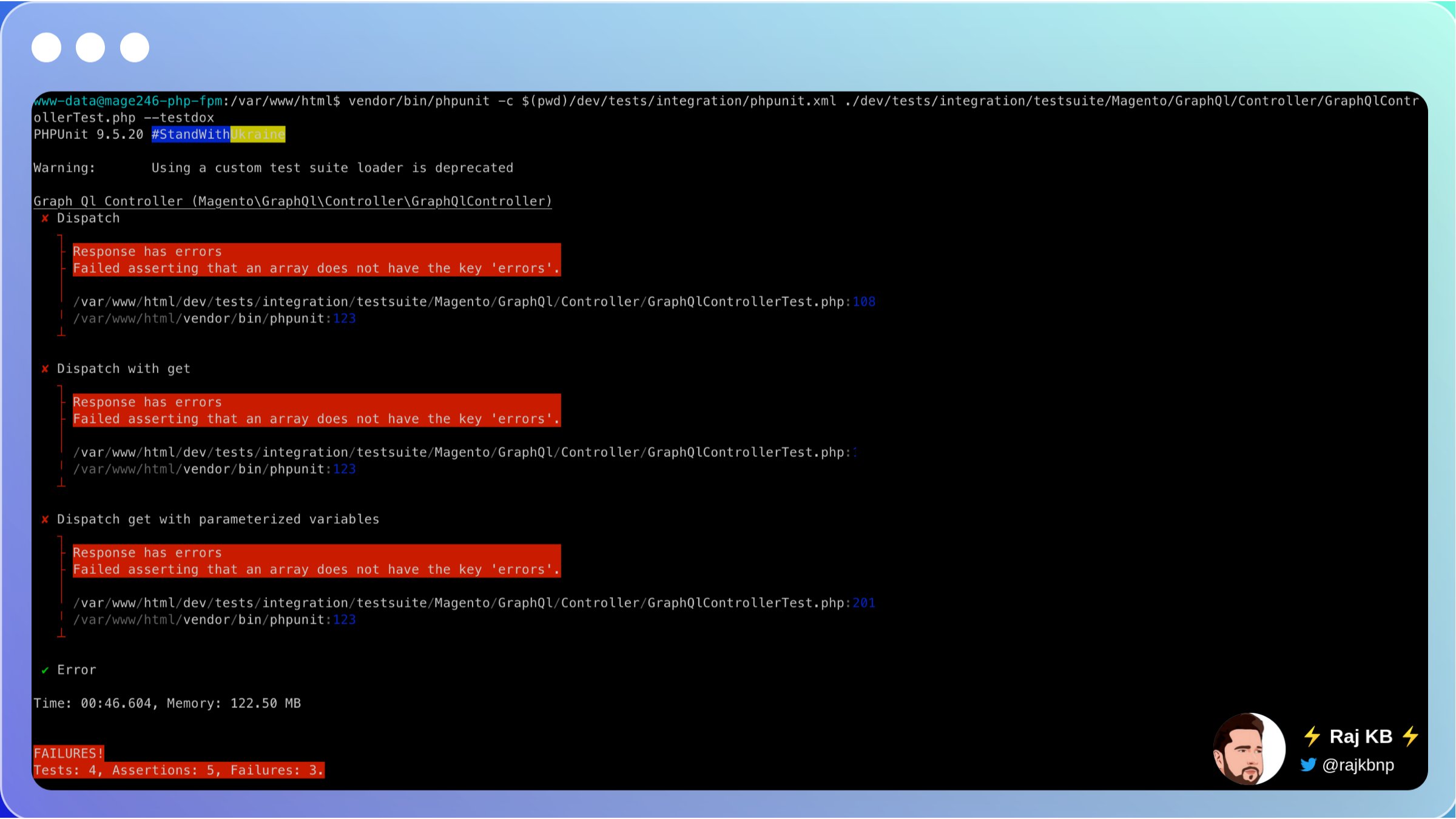Click the Time and Memory stats line
The width and height of the screenshot is (1456, 819).
click(167, 703)
